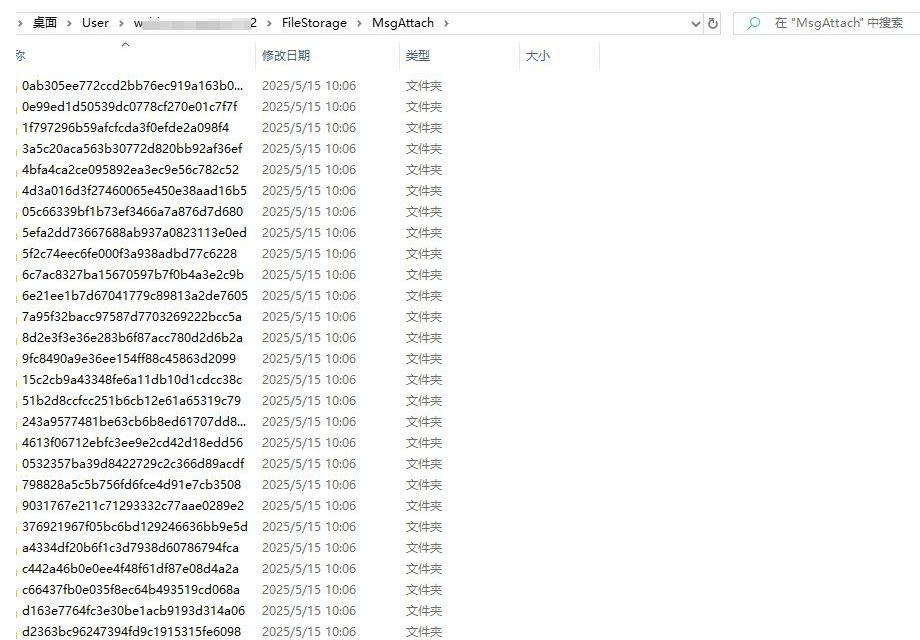Screen dimensions: 920x640
Task: Select folder 9031767e211c71293332c77aae0289e2
Action: click(x=133, y=506)
